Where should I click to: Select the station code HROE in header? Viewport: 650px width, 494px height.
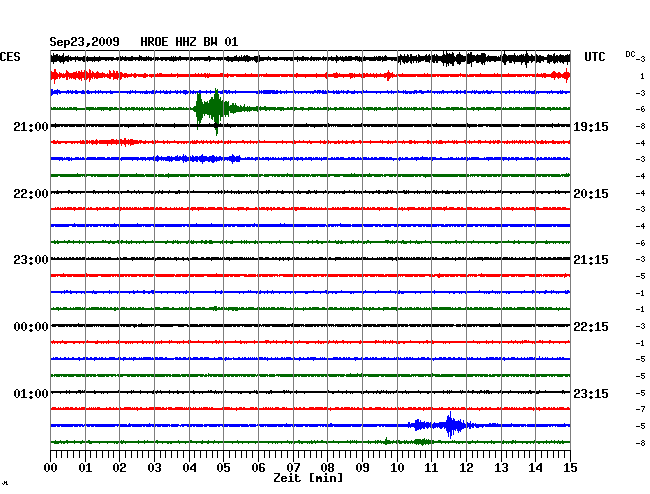(154, 42)
